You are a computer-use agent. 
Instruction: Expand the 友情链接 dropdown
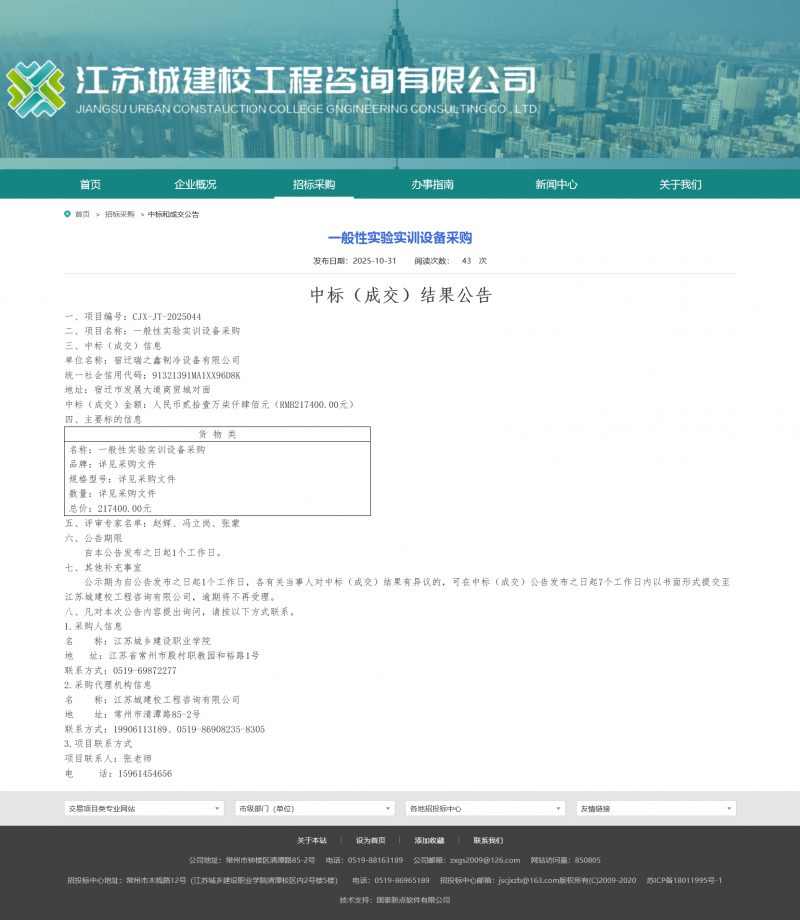[655, 807]
